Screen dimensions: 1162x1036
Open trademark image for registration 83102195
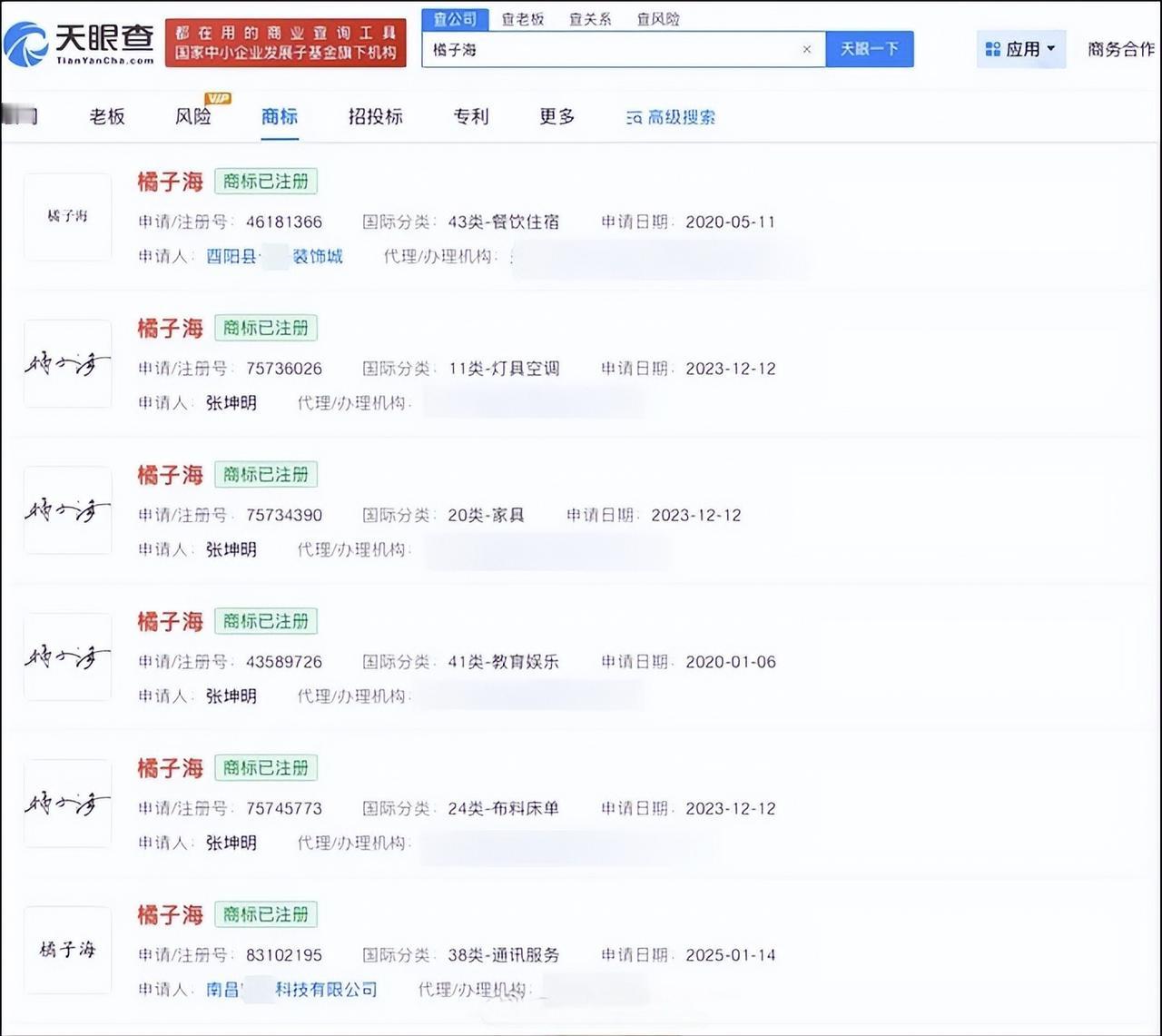[x=68, y=951]
